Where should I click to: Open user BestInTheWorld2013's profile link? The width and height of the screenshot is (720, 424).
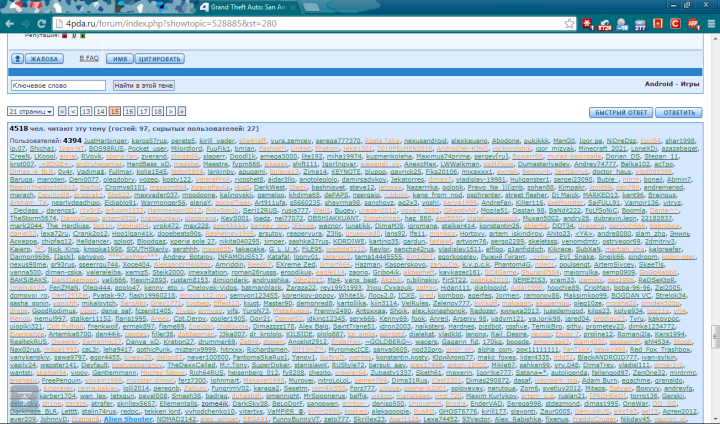[42, 187]
